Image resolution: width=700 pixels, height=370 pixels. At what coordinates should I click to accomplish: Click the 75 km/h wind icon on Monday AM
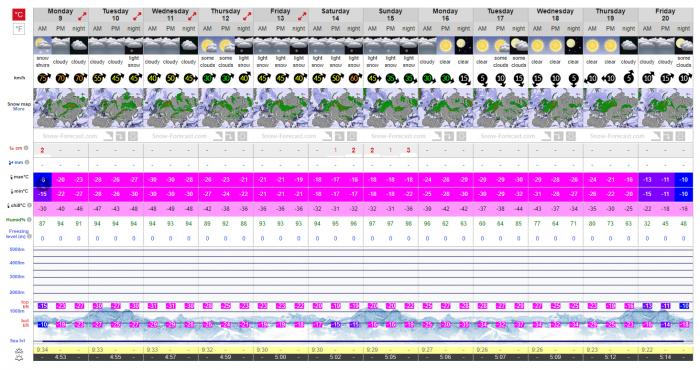click(x=43, y=79)
